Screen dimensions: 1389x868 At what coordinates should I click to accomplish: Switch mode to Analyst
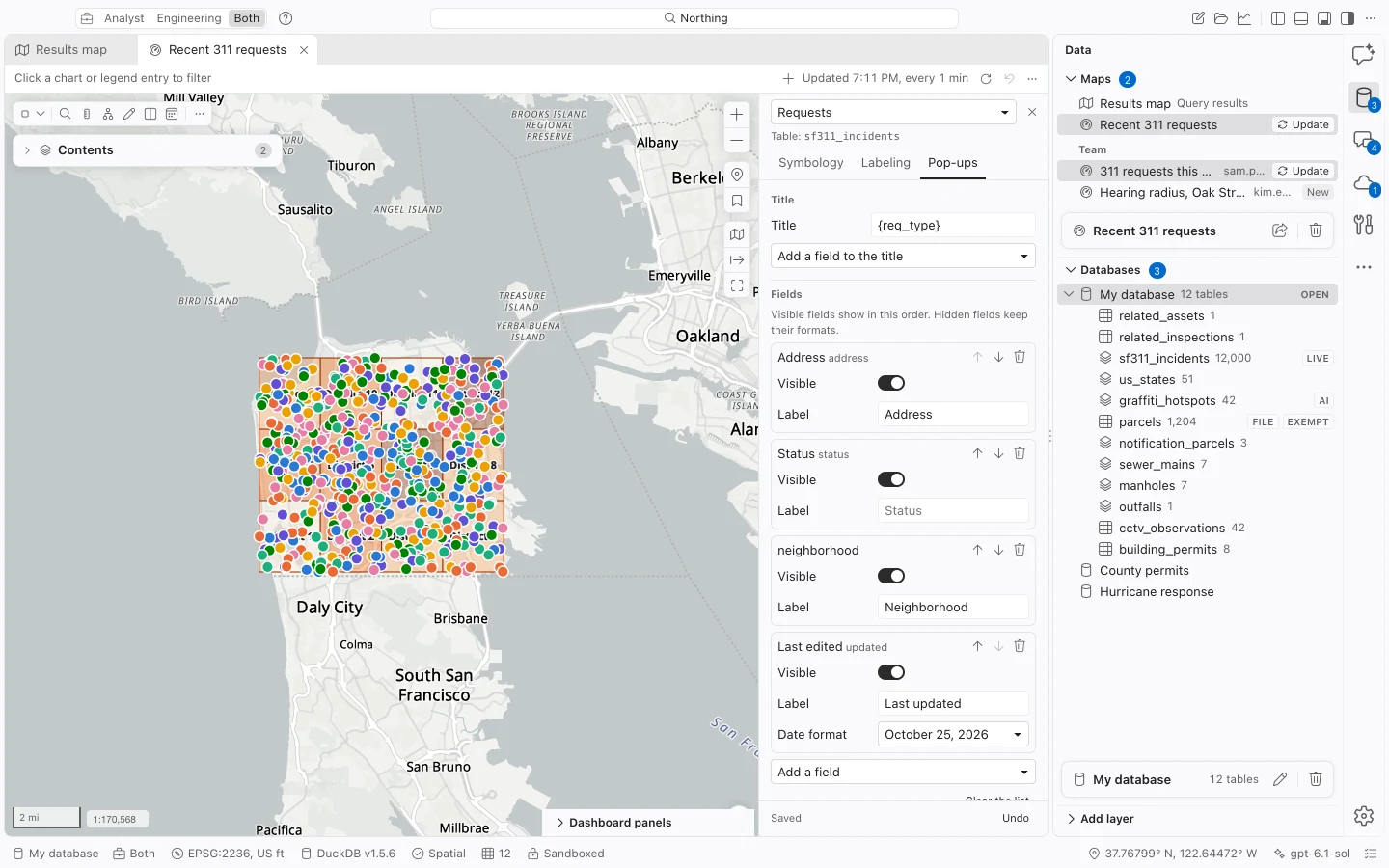coord(124,18)
